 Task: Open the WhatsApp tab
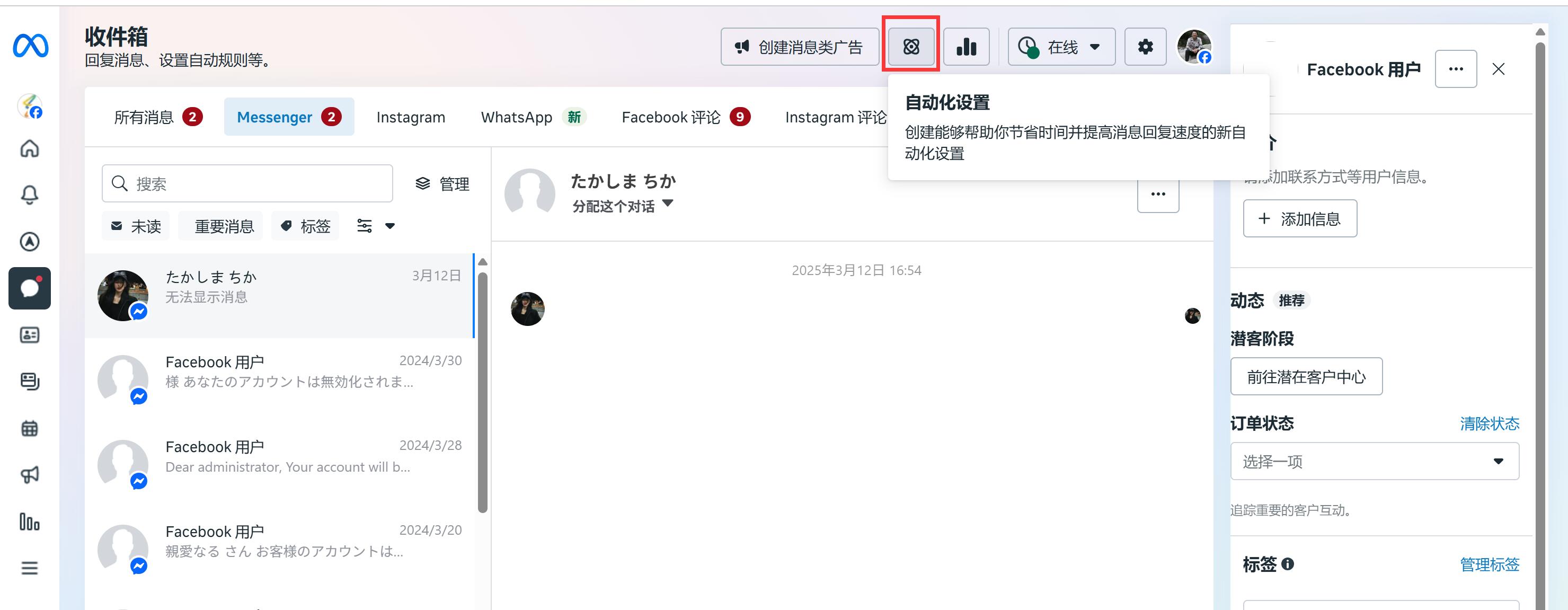click(533, 116)
